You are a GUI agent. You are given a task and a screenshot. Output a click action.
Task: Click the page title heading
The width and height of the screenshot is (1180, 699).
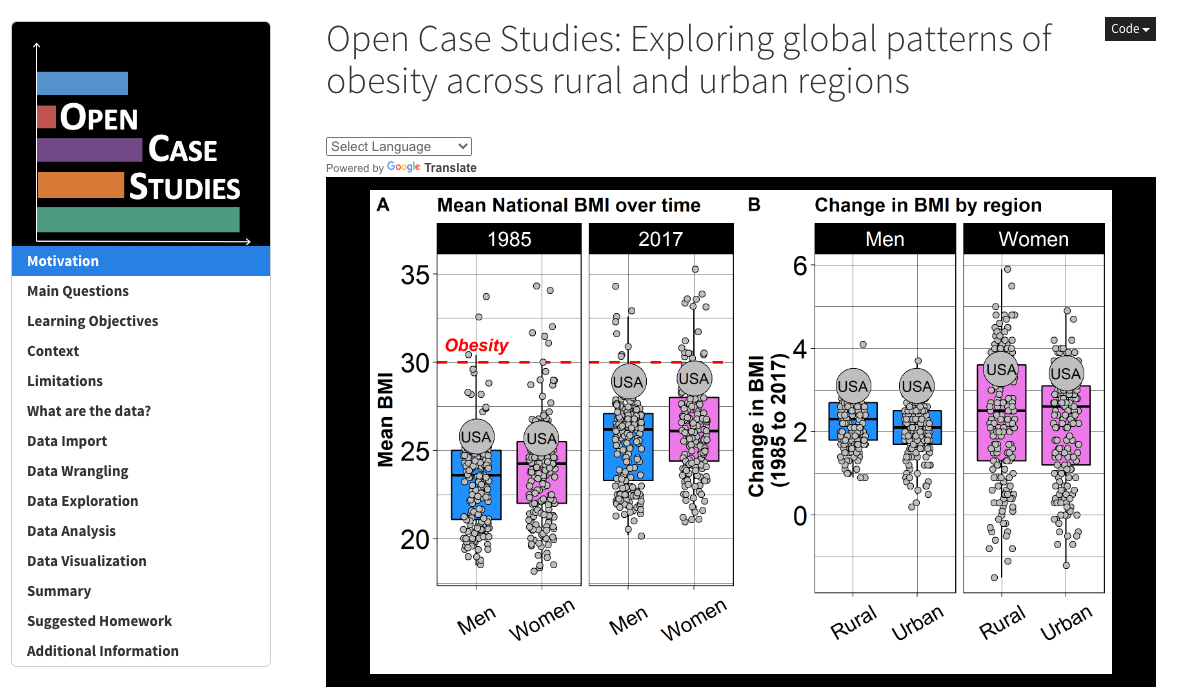click(x=689, y=60)
